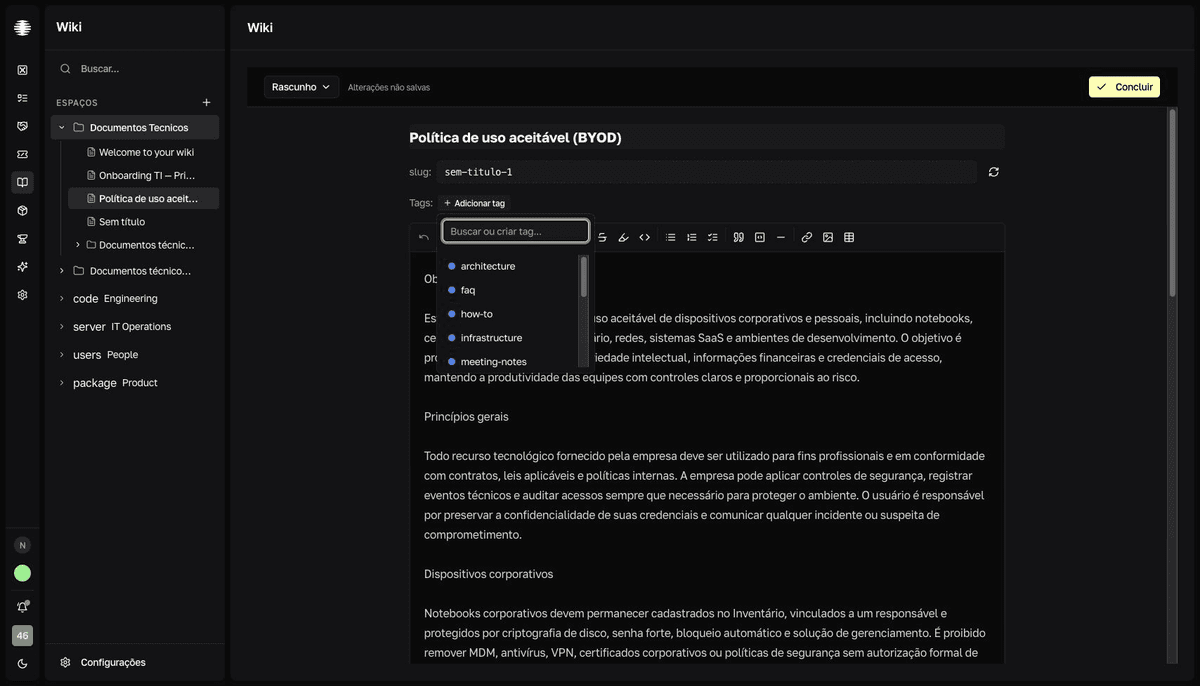This screenshot has width=1200, height=686.
Task: Collapse the Documentos Tecnicos space
Action: [62, 127]
